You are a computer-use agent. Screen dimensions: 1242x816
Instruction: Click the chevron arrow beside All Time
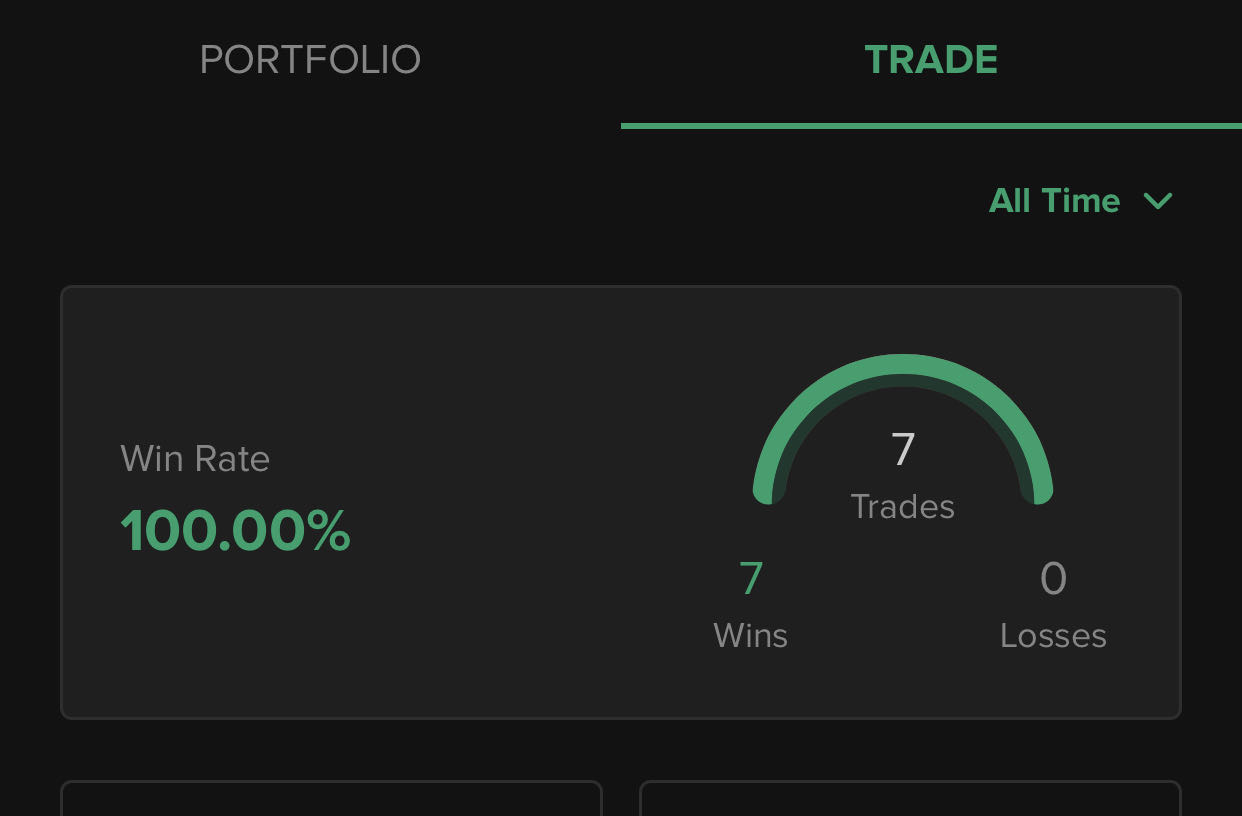(1158, 201)
